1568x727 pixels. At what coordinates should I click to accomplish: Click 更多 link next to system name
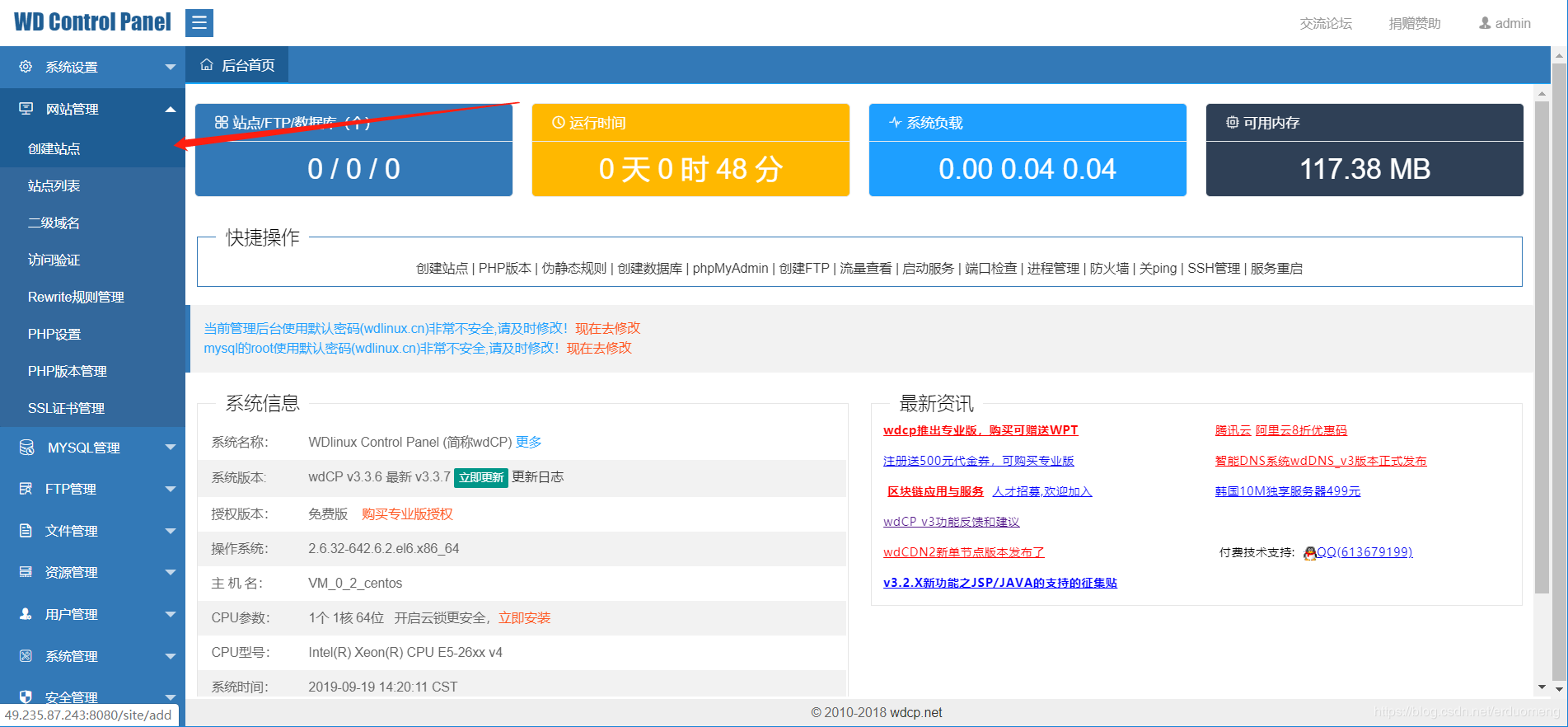[x=528, y=442]
